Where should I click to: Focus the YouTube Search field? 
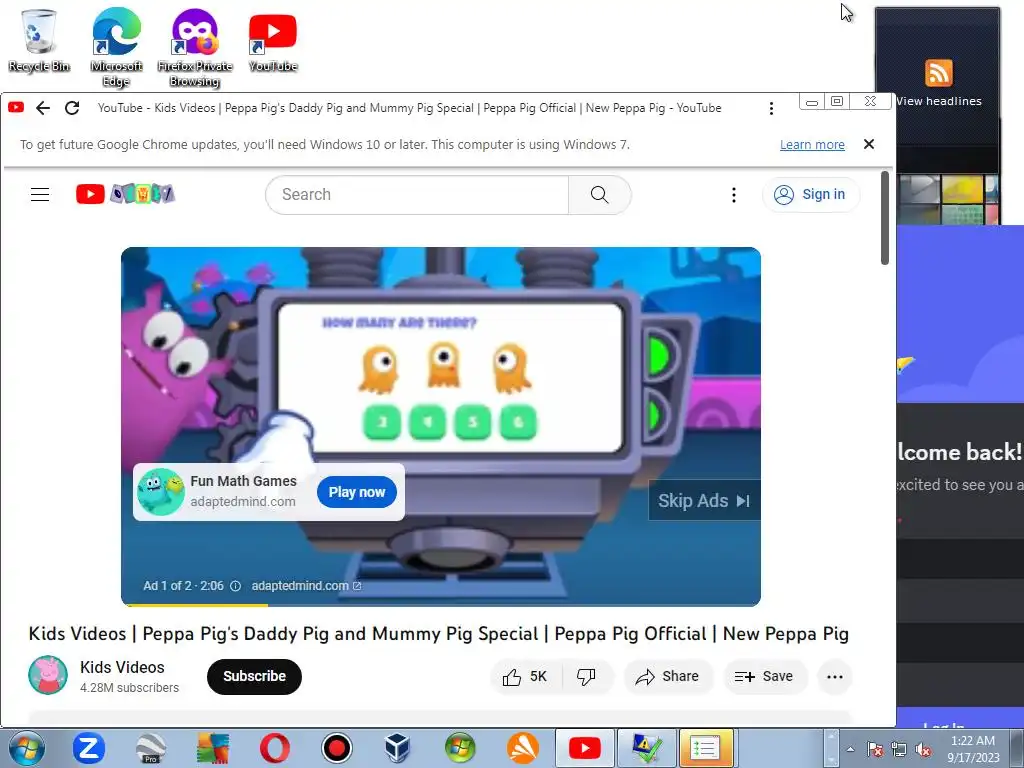point(417,195)
